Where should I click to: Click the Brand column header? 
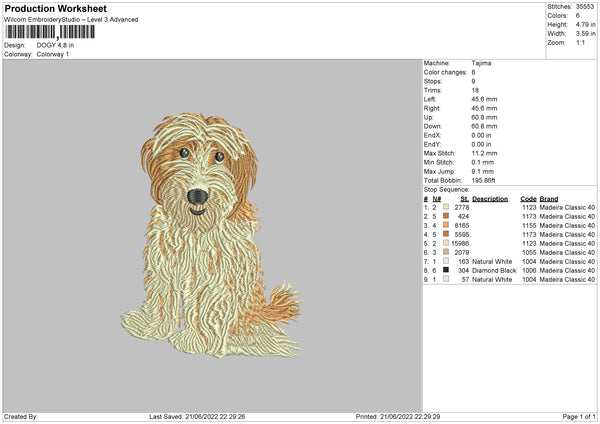[x=549, y=198]
